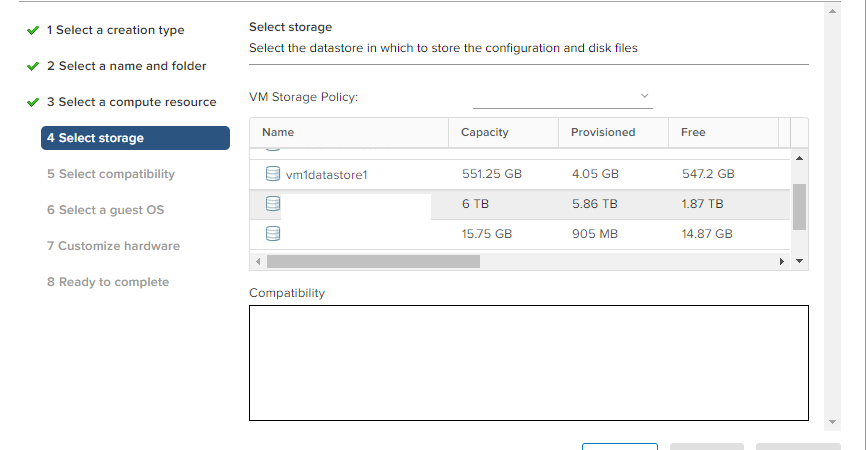Screen dimensions: 866x450
Task: Go to step 1 Select a creation type
Action: pos(115,30)
